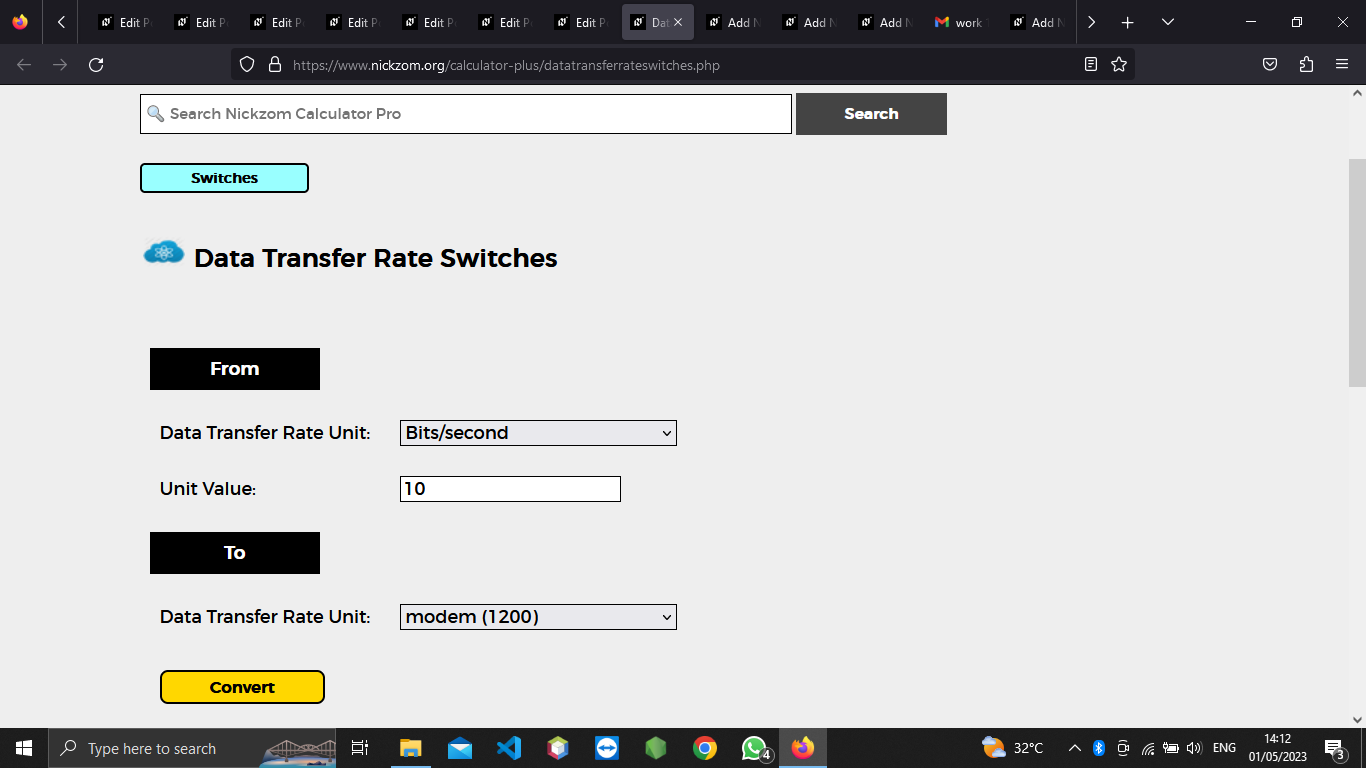
Task: Click the Firefox taskbar icon
Action: (x=803, y=748)
